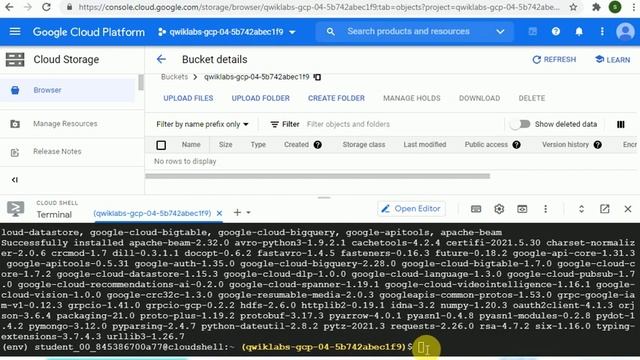Open the top bar settings kebab menu
Image resolution: width=640 pixels, height=360 pixels.
(x=602, y=31)
